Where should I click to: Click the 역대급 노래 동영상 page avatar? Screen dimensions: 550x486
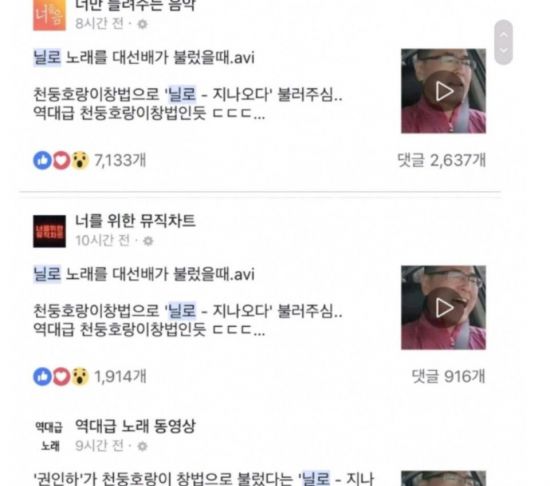click(49, 436)
